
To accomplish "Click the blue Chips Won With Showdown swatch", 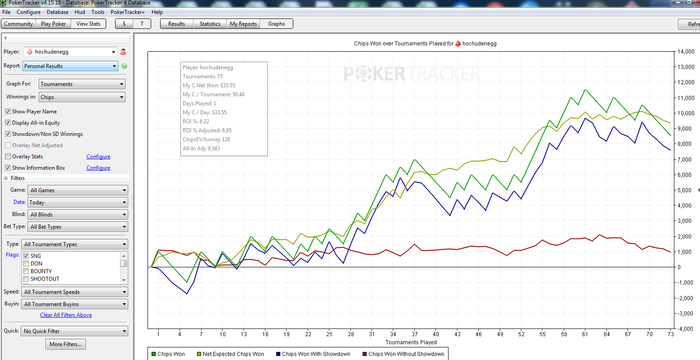I will coord(278,354).
